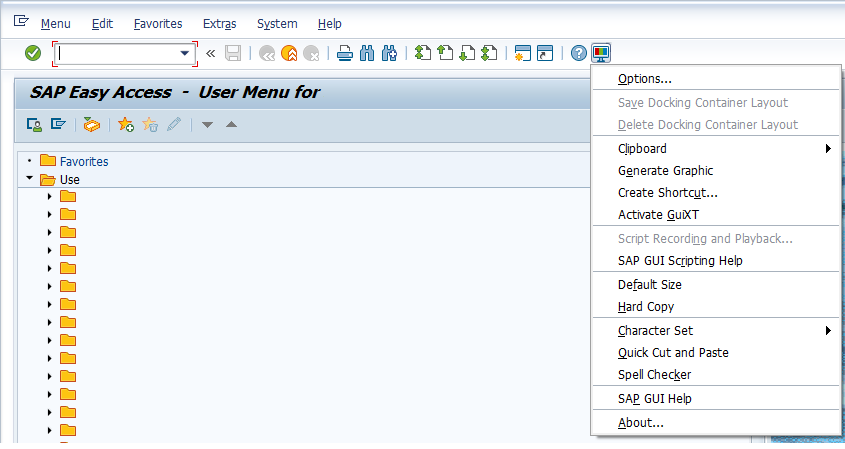
Task: Click the green checkmark Enter icon
Action: point(33,53)
